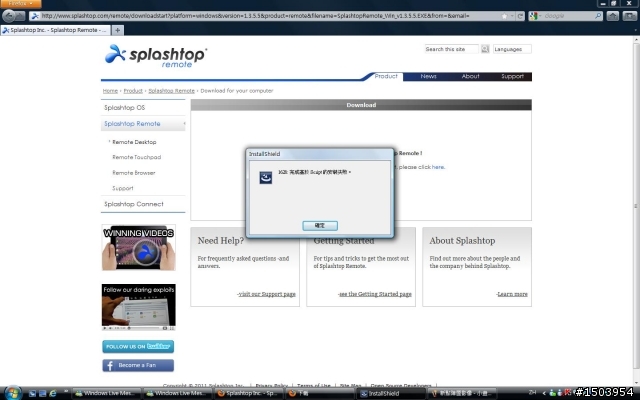Open the Languages dropdown
640x400 pixels.
(x=512, y=49)
